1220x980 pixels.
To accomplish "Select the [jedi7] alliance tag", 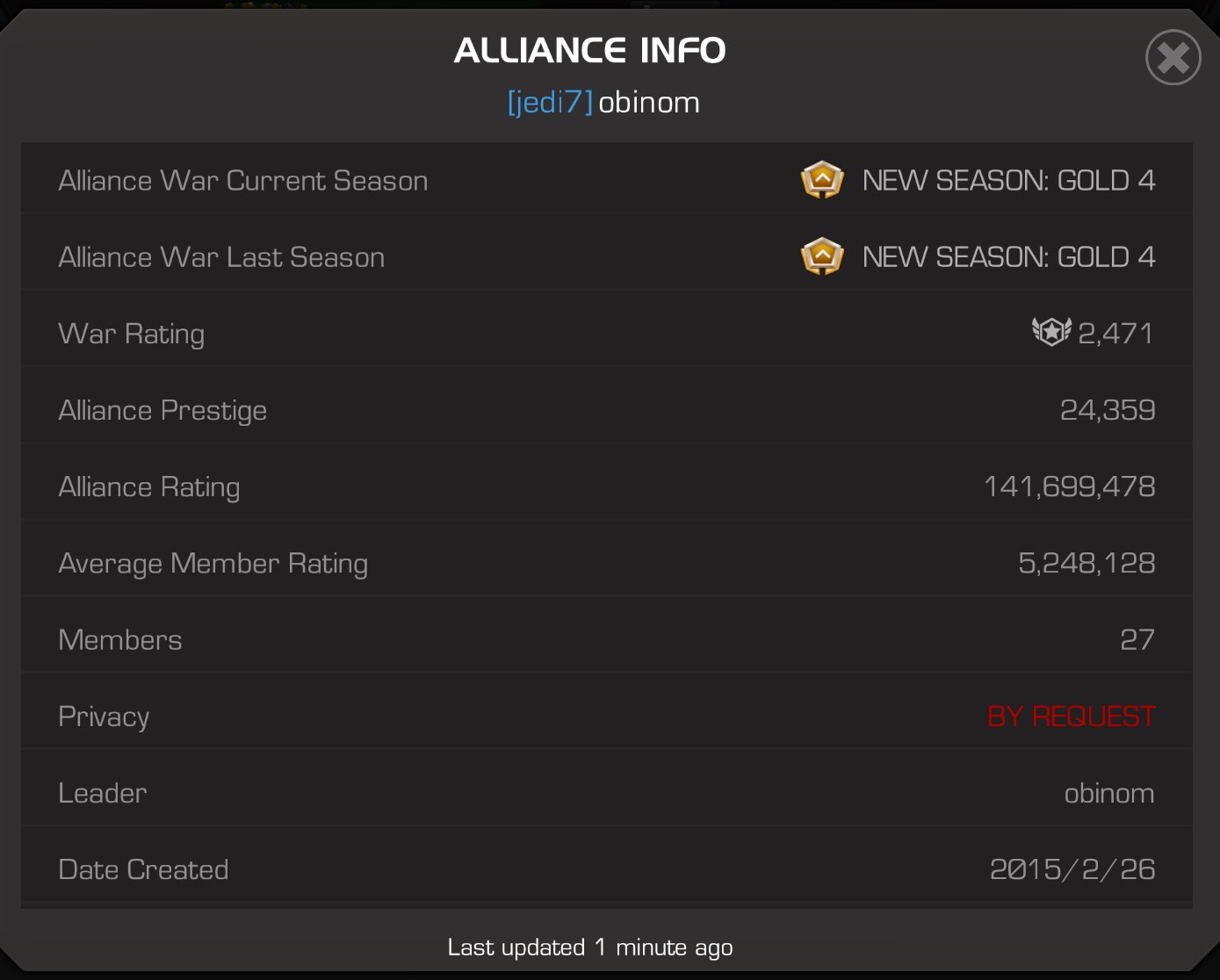I will coord(550,103).
